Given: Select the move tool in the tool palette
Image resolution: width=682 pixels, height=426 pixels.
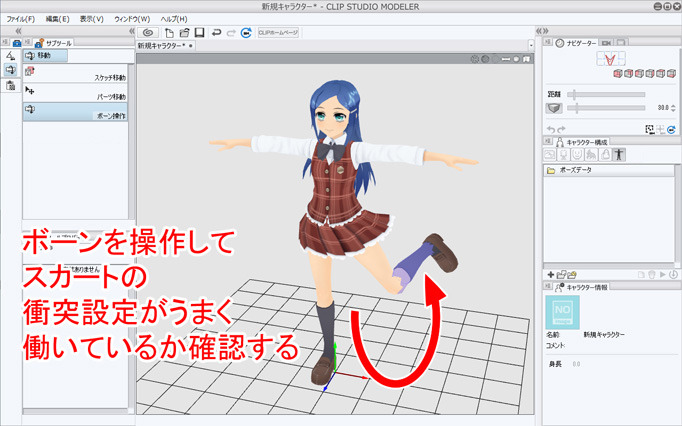Looking at the screenshot, I should [10, 70].
